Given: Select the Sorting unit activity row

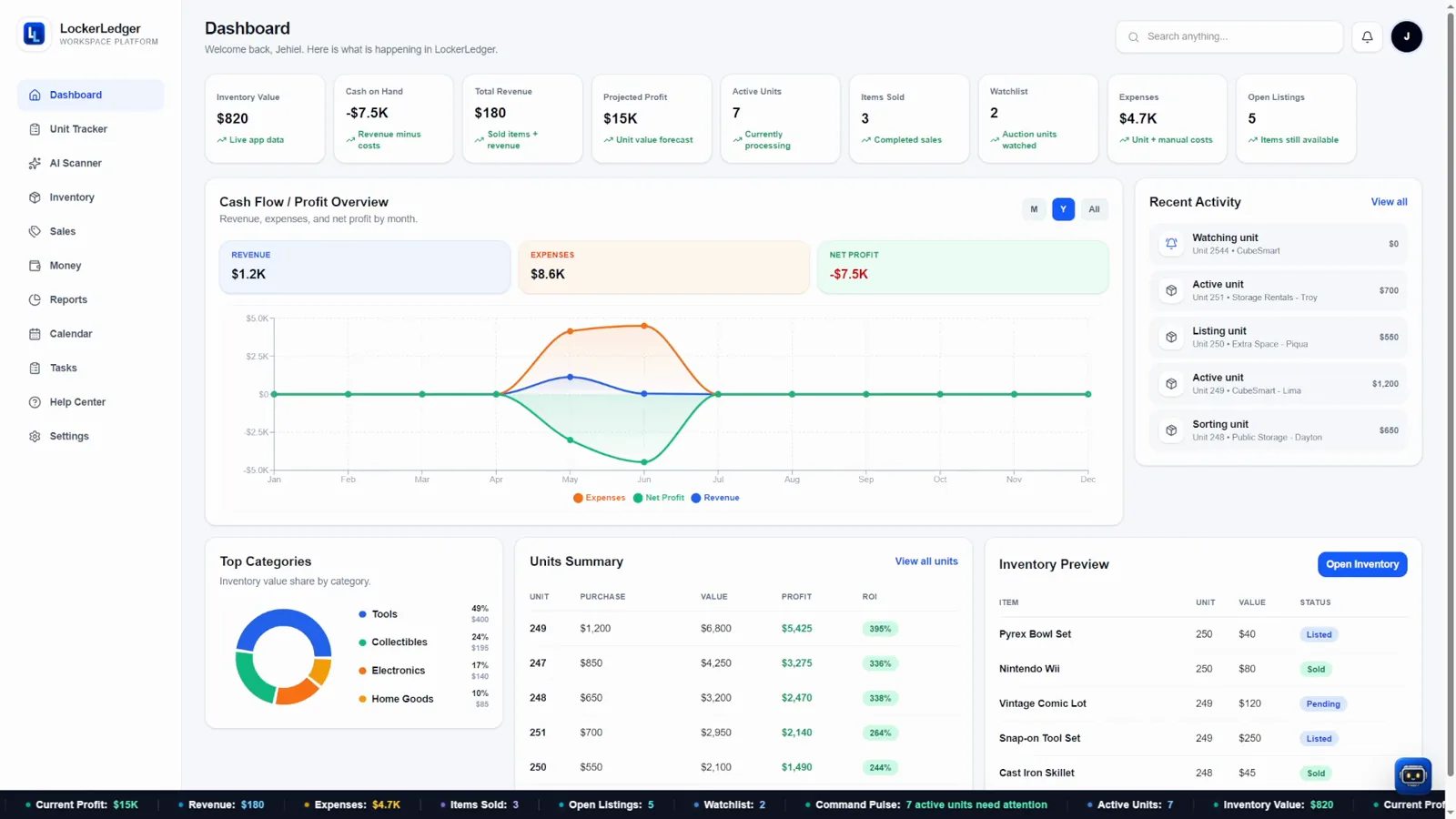Looking at the screenshot, I should [1279, 430].
